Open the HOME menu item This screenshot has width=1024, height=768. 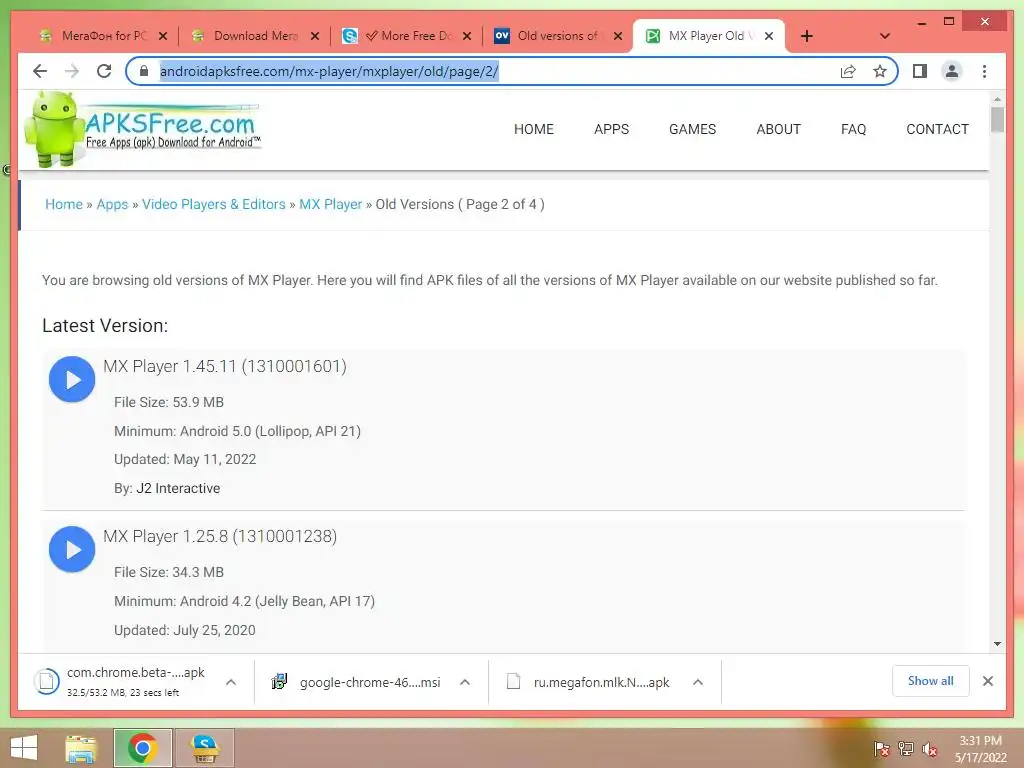pos(534,129)
